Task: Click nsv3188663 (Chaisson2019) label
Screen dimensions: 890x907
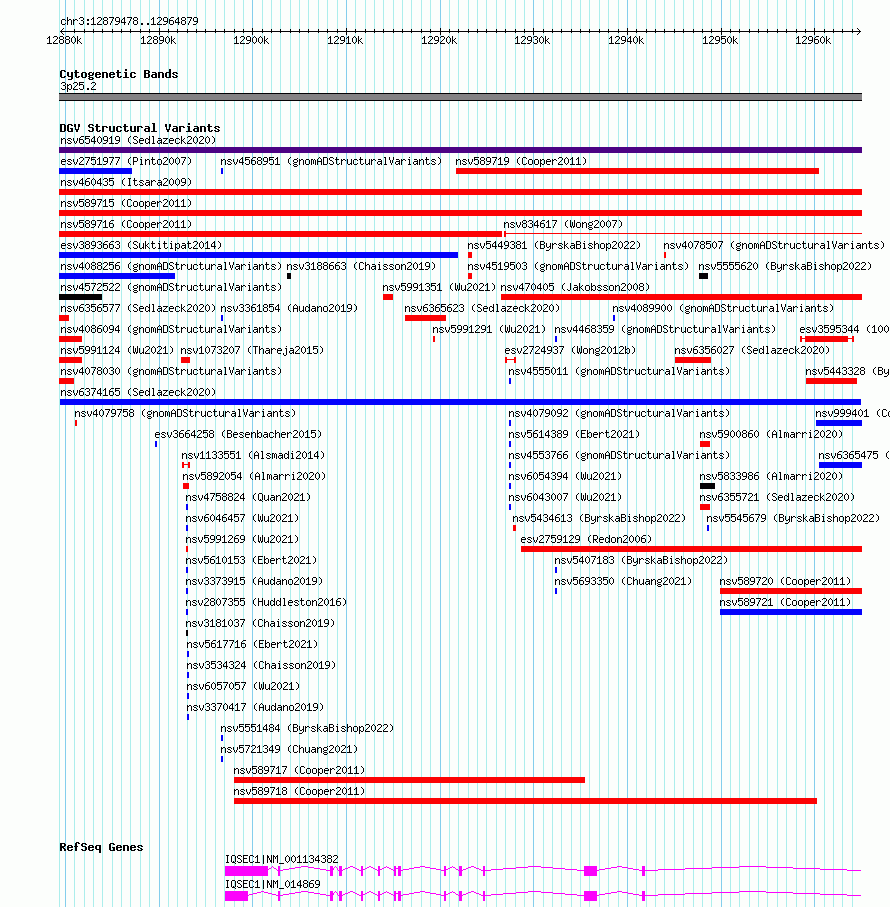Action: (x=361, y=266)
